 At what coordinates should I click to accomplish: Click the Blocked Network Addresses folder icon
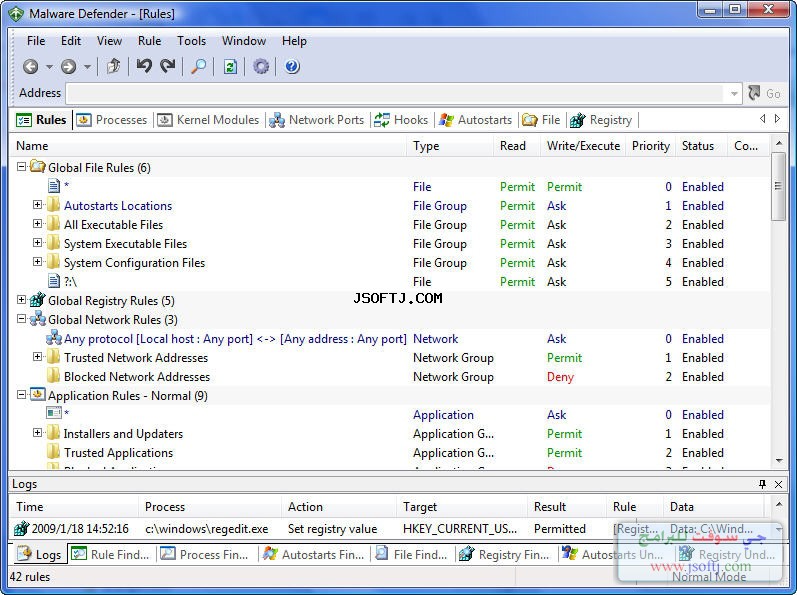click(x=53, y=376)
